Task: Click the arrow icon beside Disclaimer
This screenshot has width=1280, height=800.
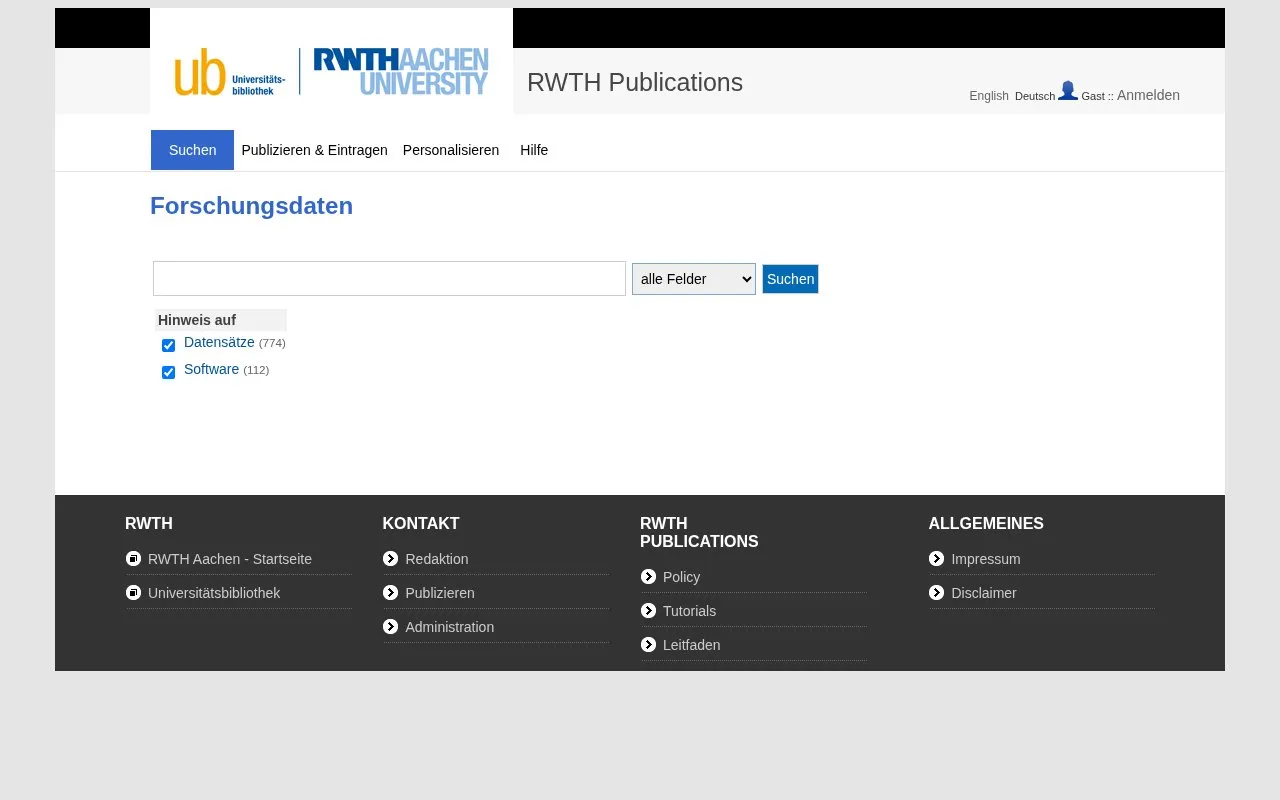Action: point(936,593)
